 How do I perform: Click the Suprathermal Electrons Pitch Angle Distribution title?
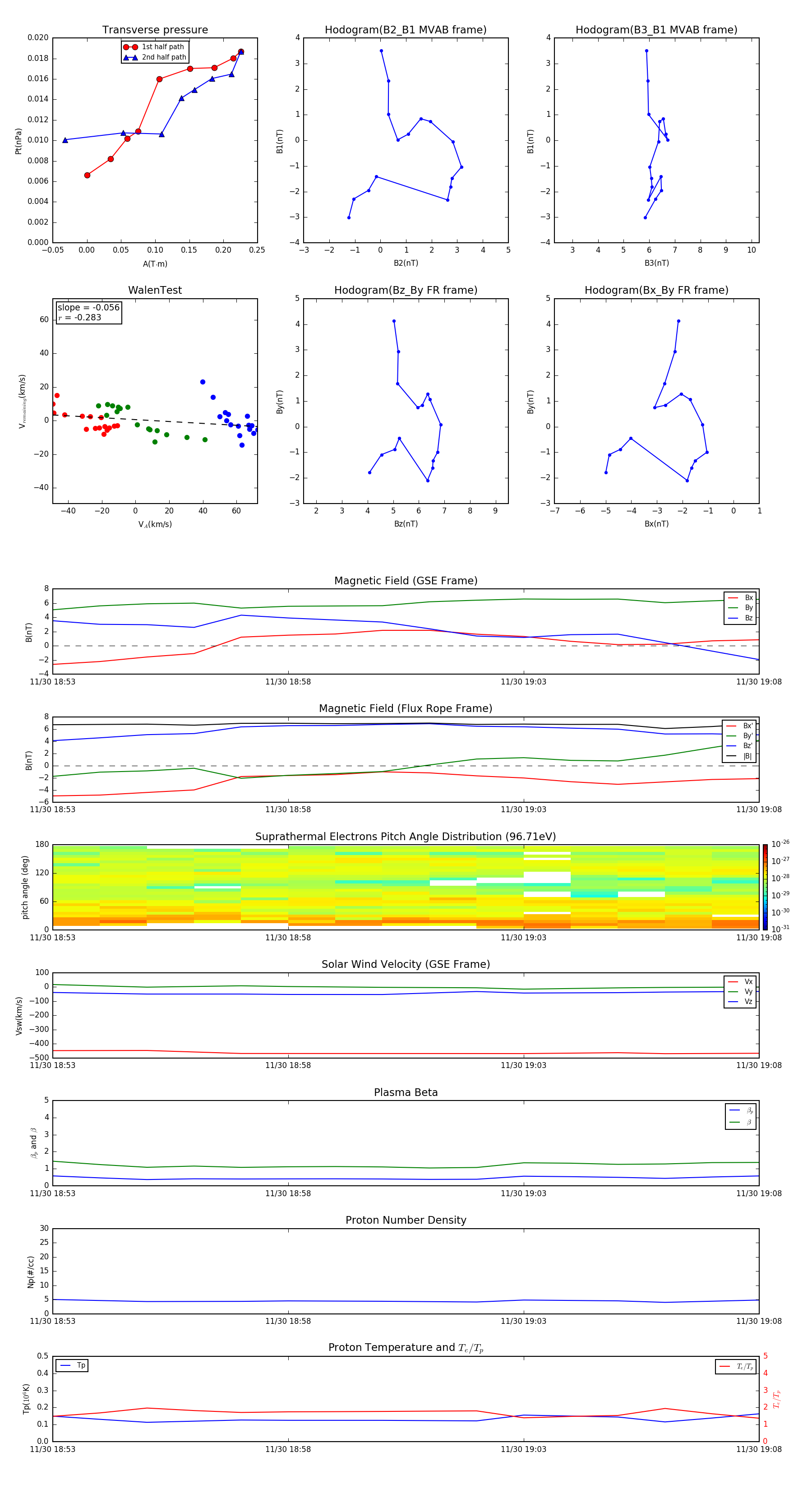(x=406, y=837)
